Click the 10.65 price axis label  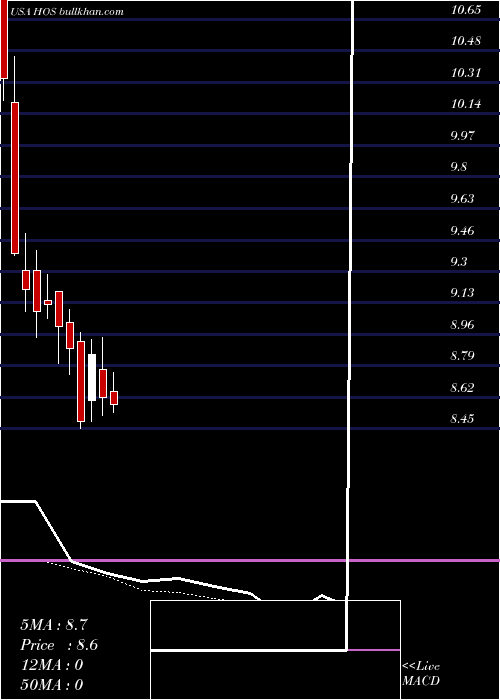point(466,10)
